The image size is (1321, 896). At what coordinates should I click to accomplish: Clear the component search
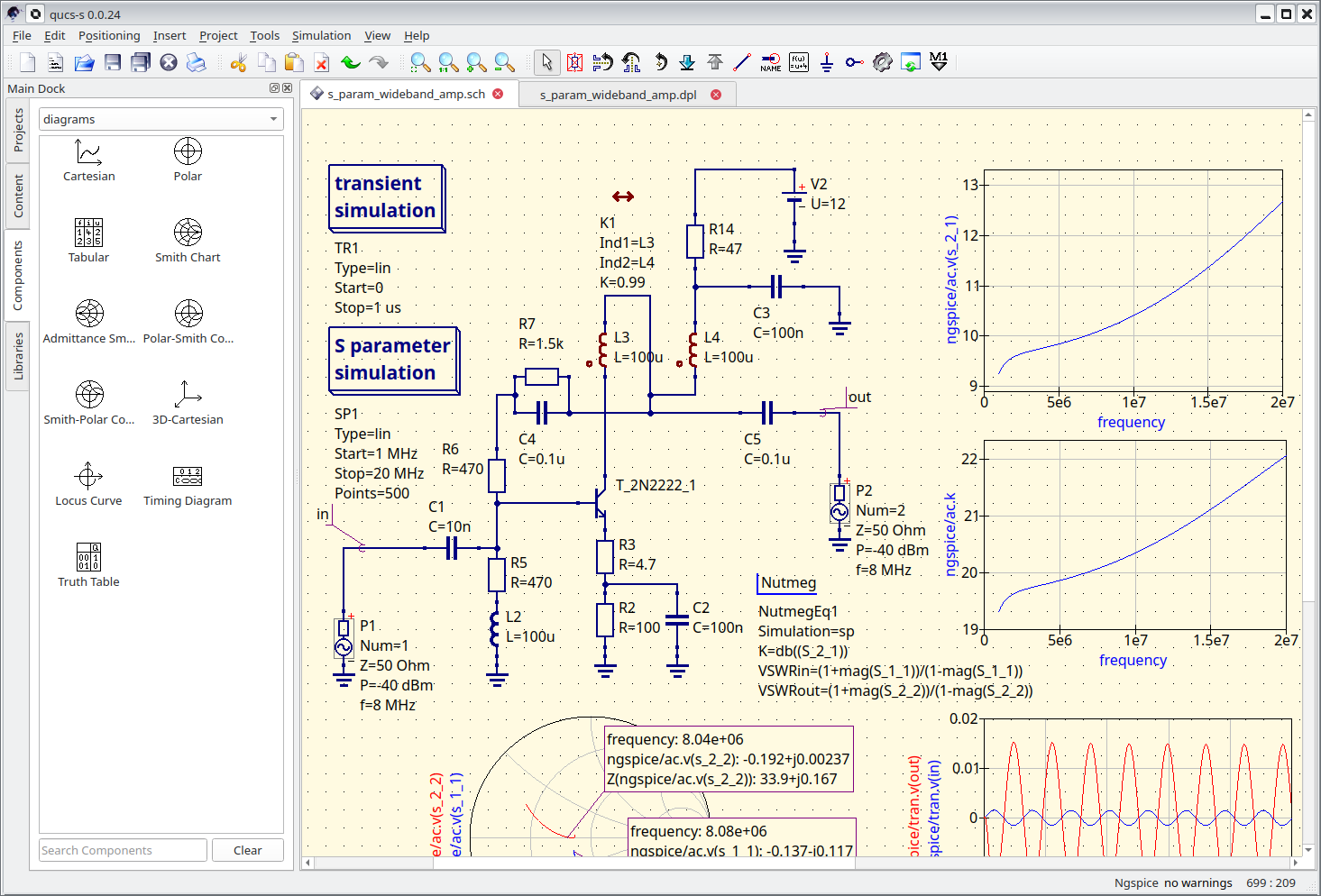[248, 850]
